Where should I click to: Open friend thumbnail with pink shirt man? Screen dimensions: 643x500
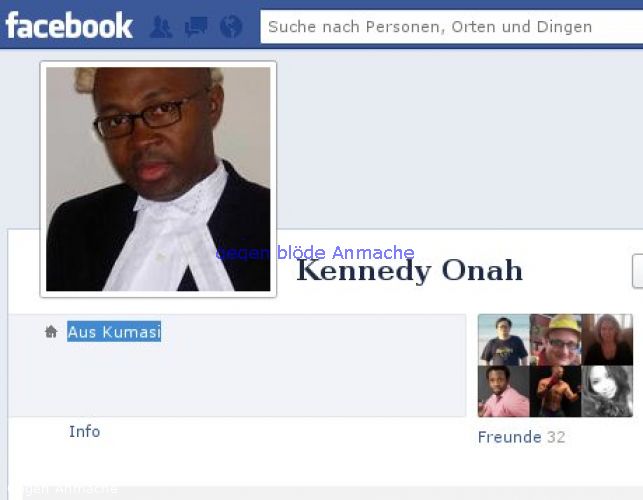504,391
